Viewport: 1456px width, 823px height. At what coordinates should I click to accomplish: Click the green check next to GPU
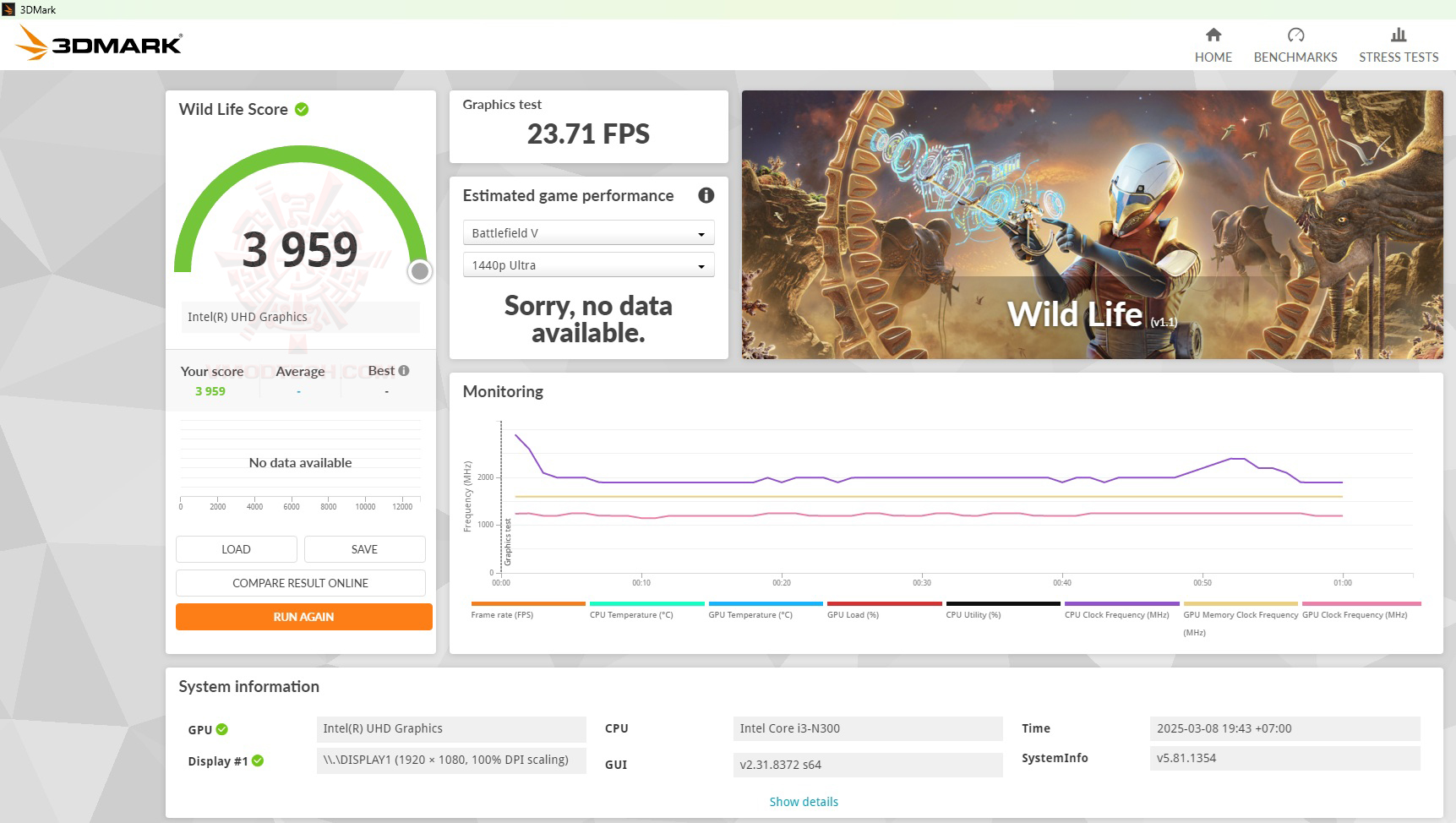click(221, 729)
